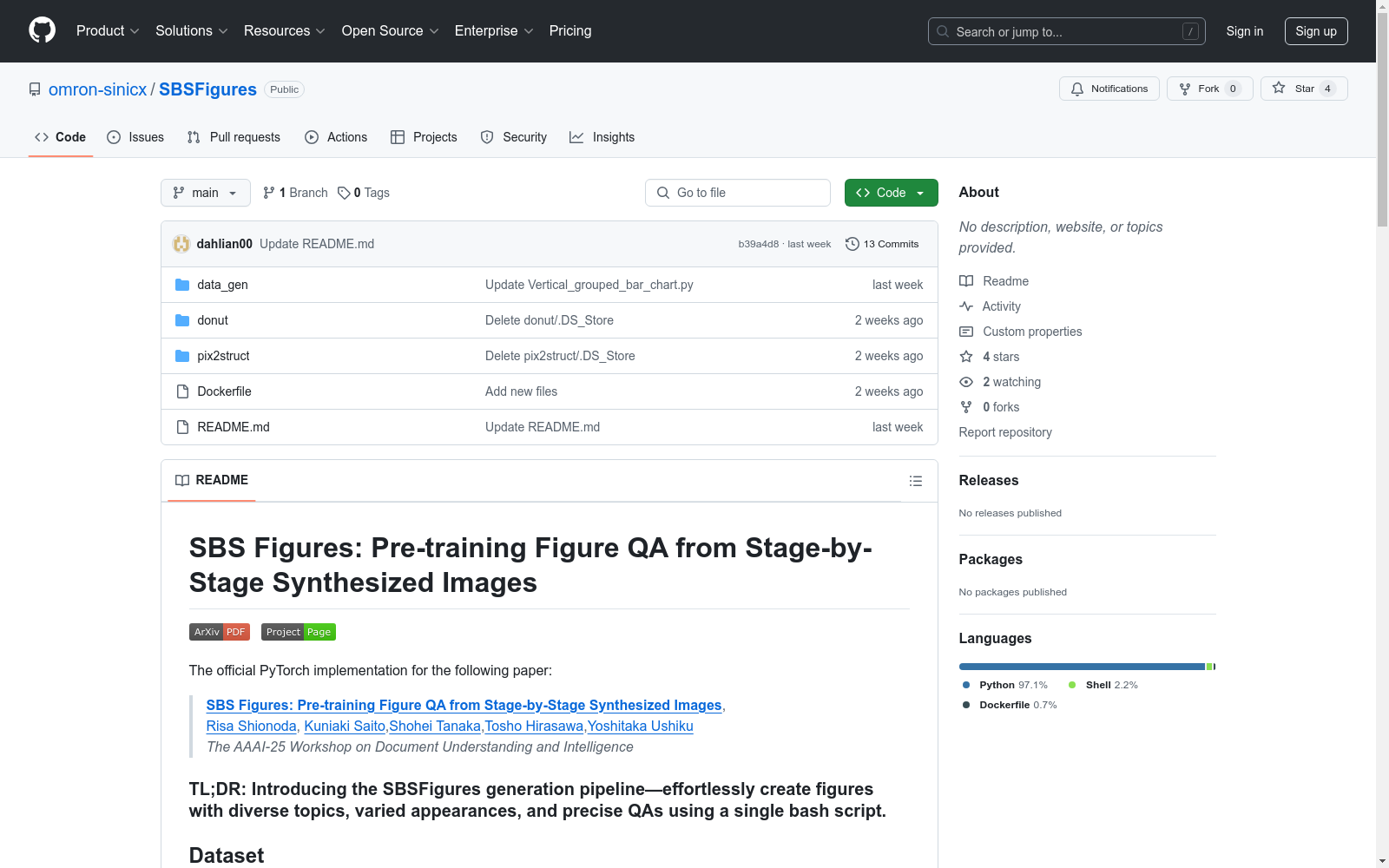Click the Sign in link

click(x=1245, y=31)
